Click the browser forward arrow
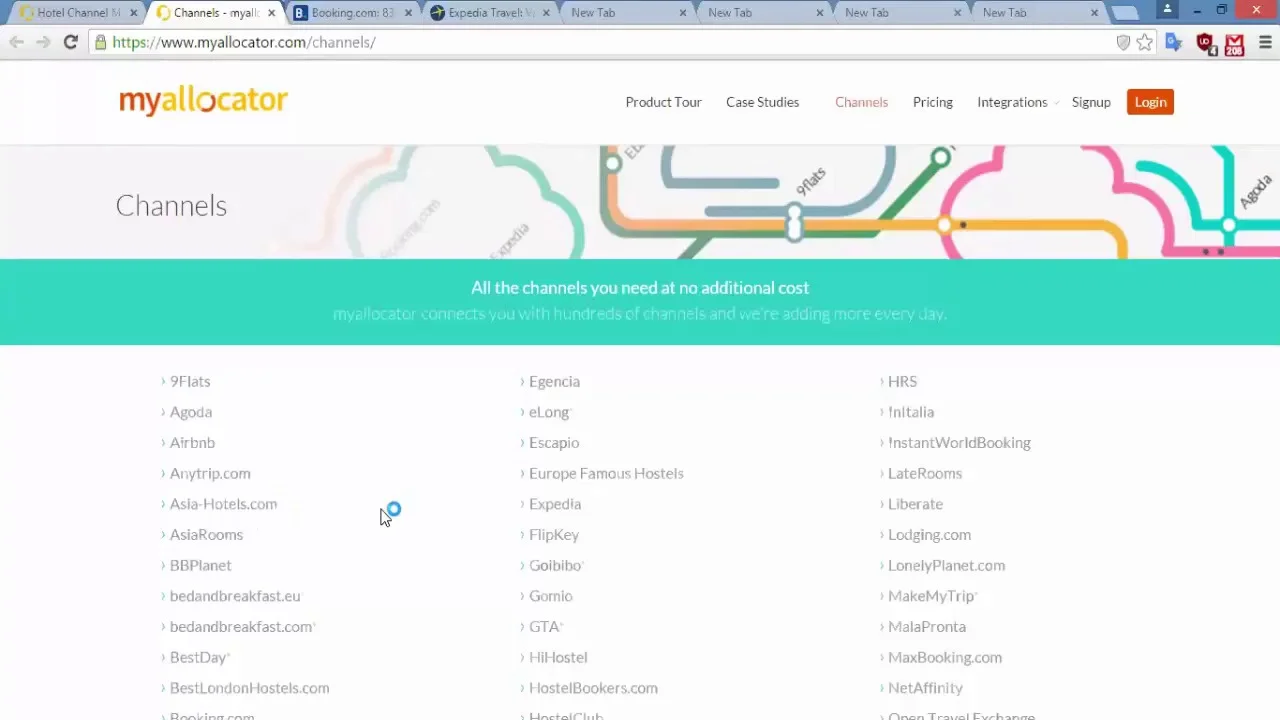The height and width of the screenshot is (720, 1280). 43,42
